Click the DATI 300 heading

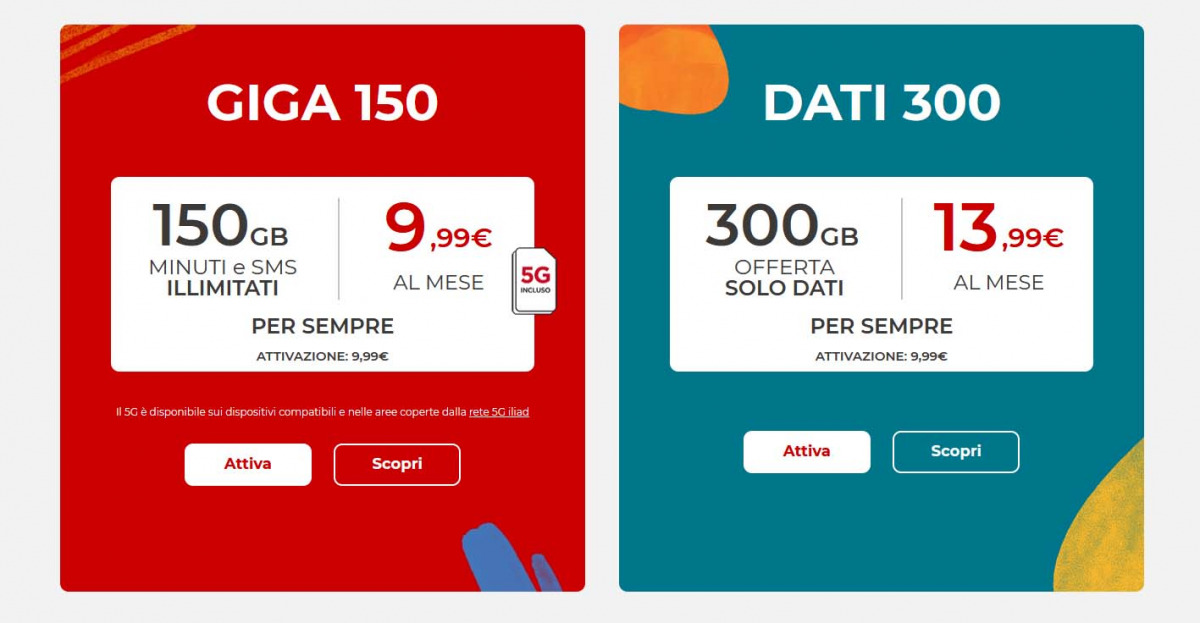[881, 103]
